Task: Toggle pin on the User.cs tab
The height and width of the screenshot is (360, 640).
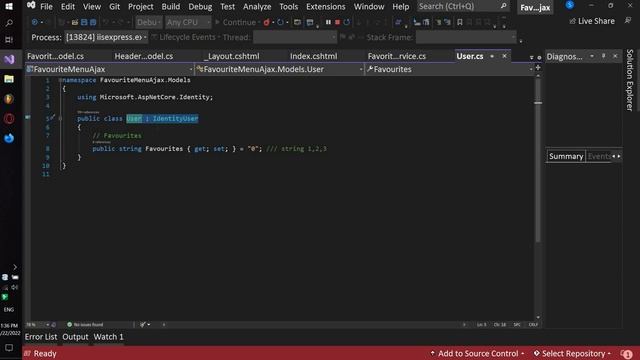Action: [492, 56]
